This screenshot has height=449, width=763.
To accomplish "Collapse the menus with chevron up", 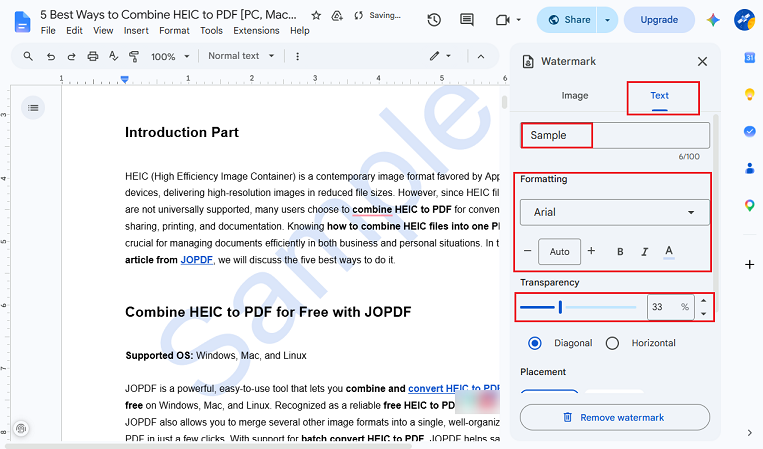I will (x=481, y=56).
